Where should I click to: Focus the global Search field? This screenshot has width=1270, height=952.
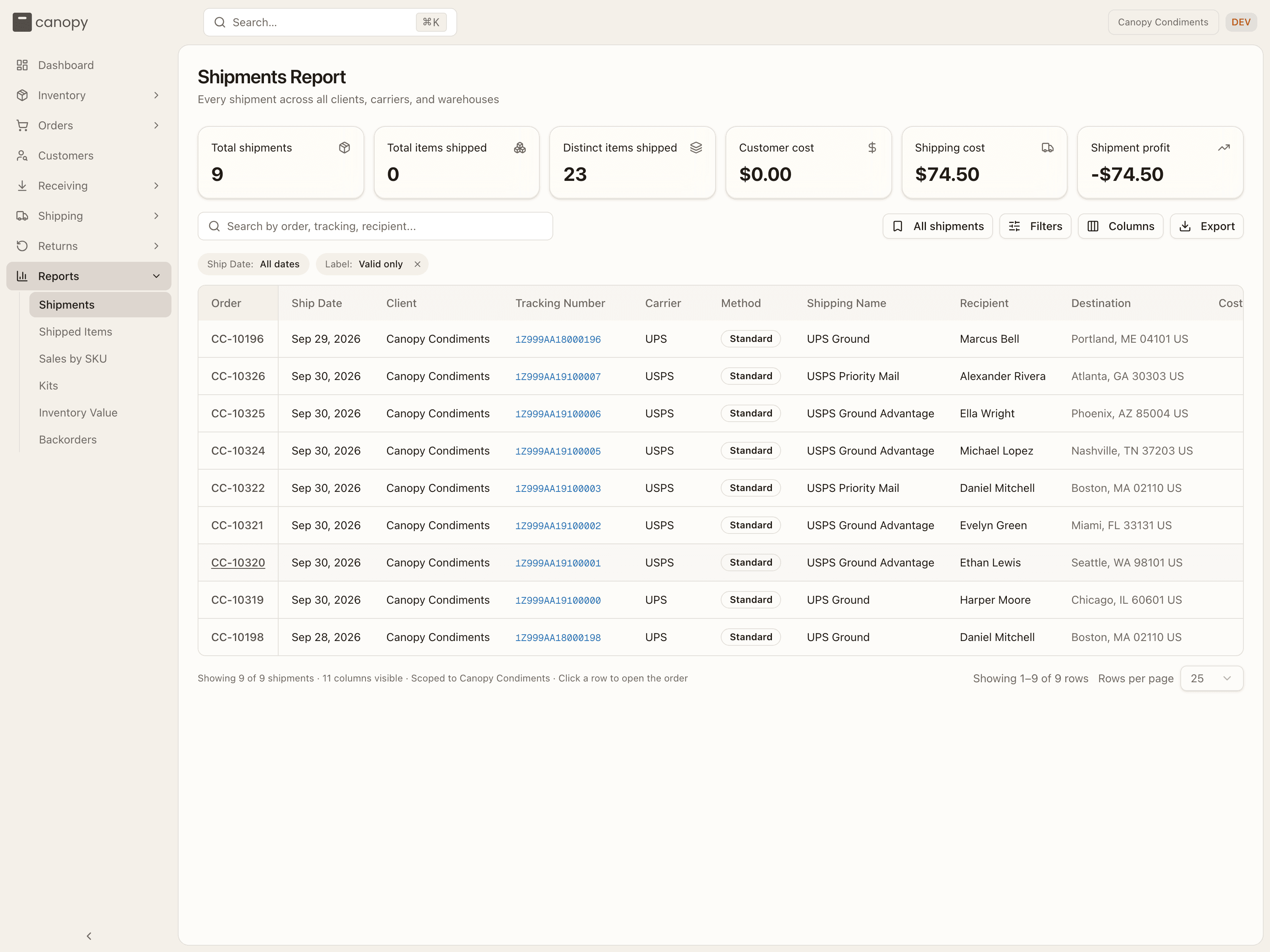click(329, 22)
